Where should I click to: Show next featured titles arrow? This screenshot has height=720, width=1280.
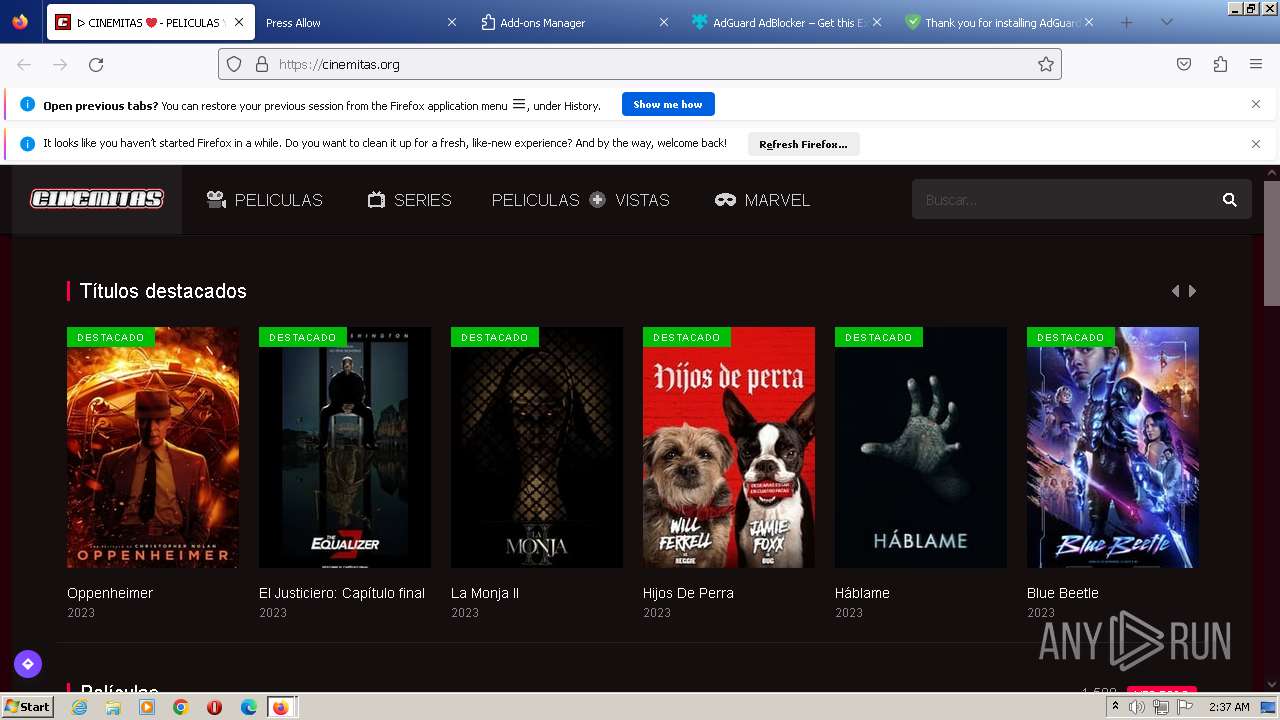(x=1192, y=291)
